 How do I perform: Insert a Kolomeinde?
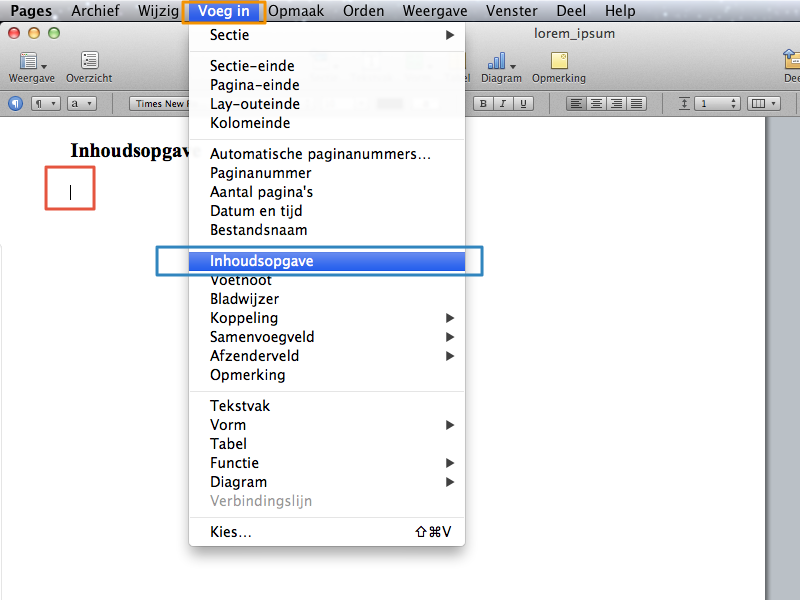(x=327, y=122)
